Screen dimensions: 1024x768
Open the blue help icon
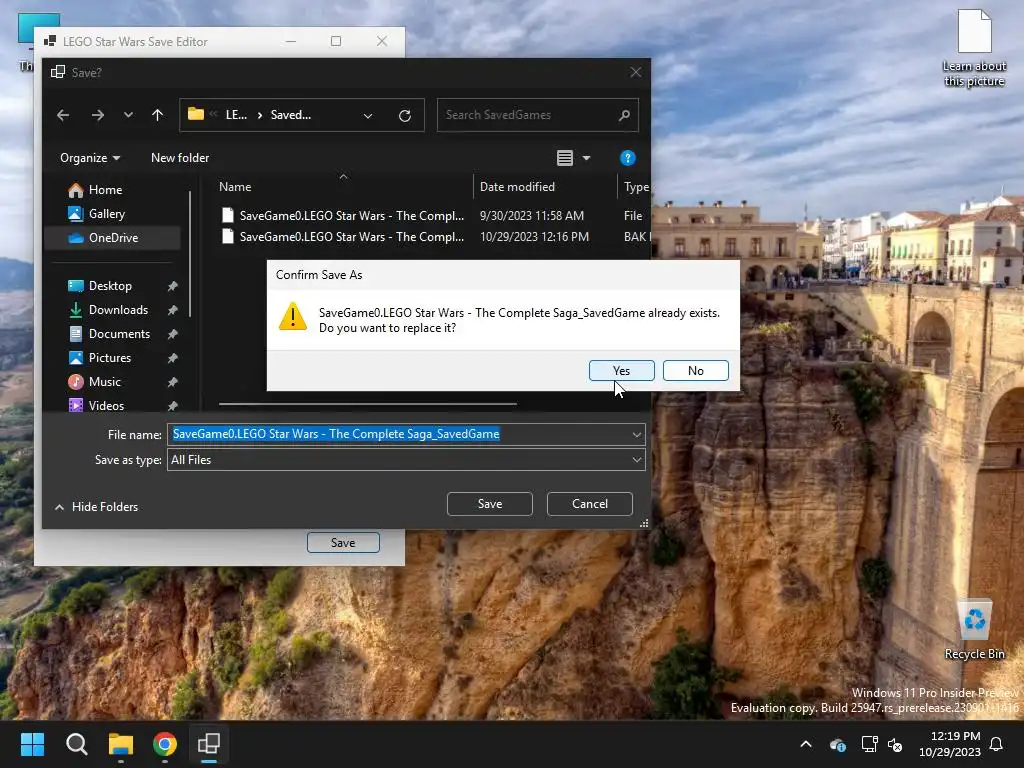[x=627, y=158]
